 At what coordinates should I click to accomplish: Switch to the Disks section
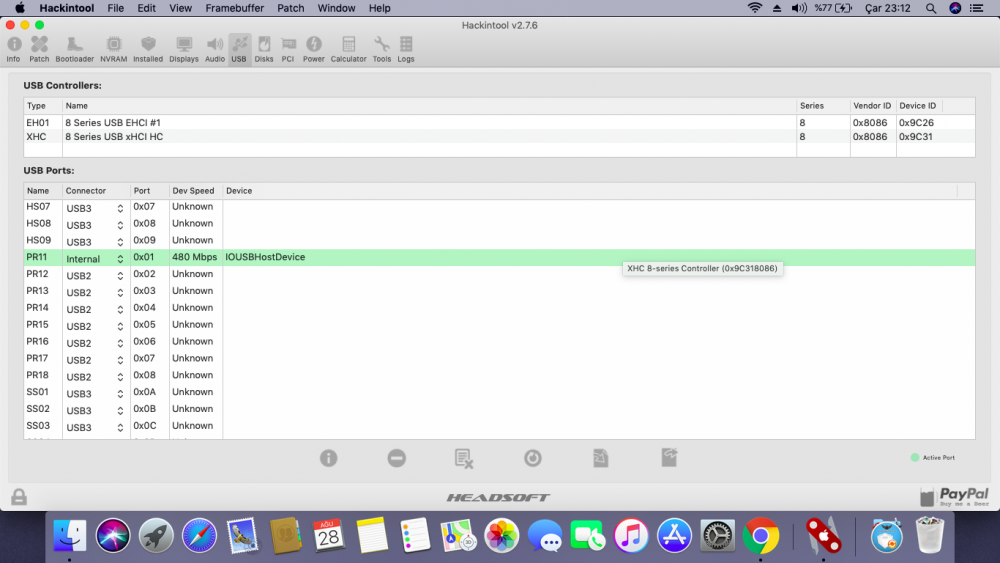pyautogui.click(x=264, y=48)
